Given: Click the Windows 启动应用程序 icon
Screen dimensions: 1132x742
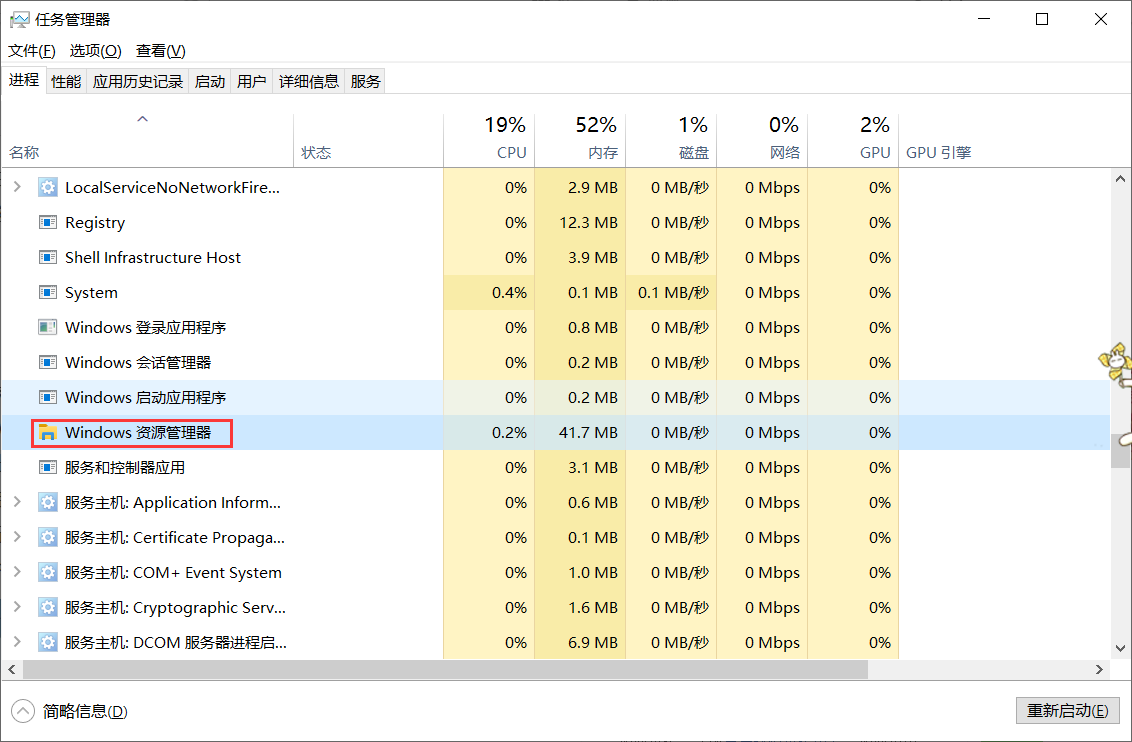Looking at the screenshot, I should (48, 398).
